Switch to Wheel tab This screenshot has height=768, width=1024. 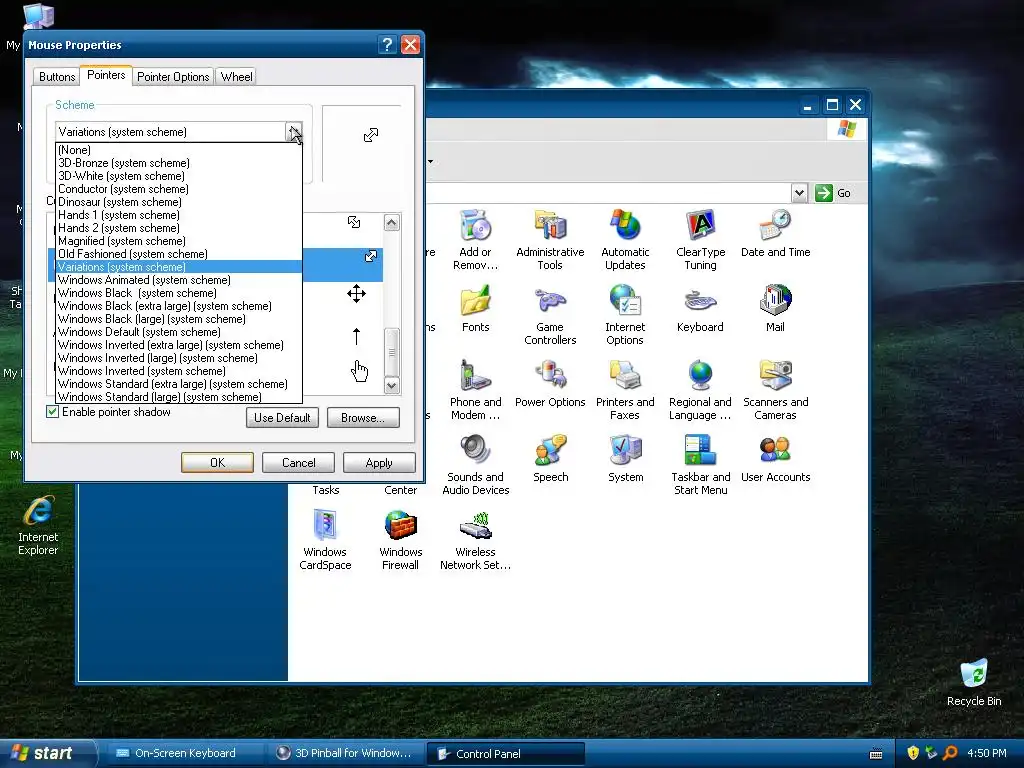(236, 77)
